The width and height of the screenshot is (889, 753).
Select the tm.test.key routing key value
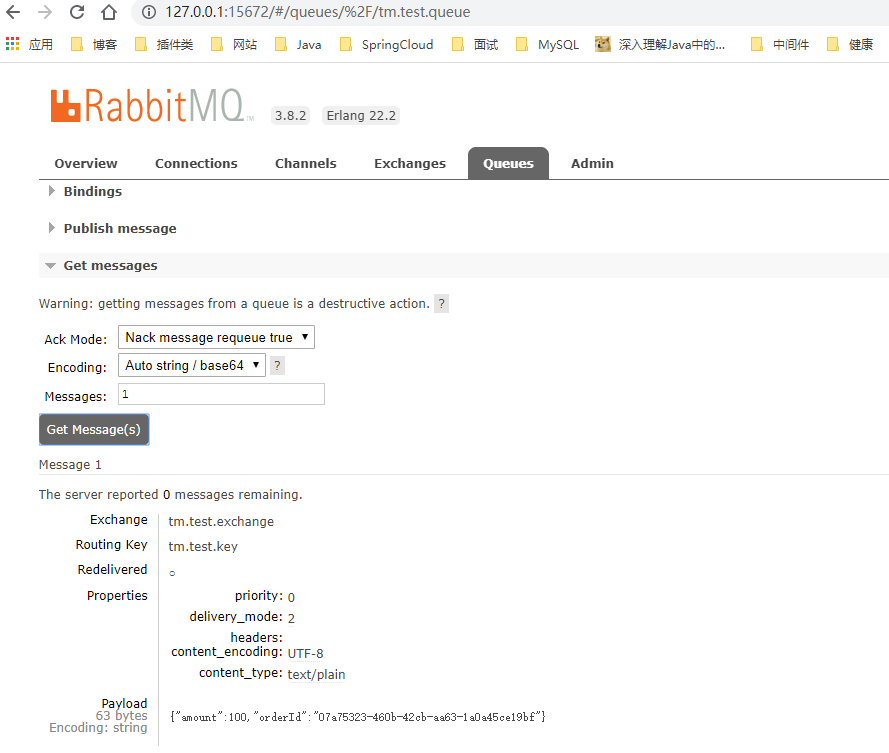(203, 547)
